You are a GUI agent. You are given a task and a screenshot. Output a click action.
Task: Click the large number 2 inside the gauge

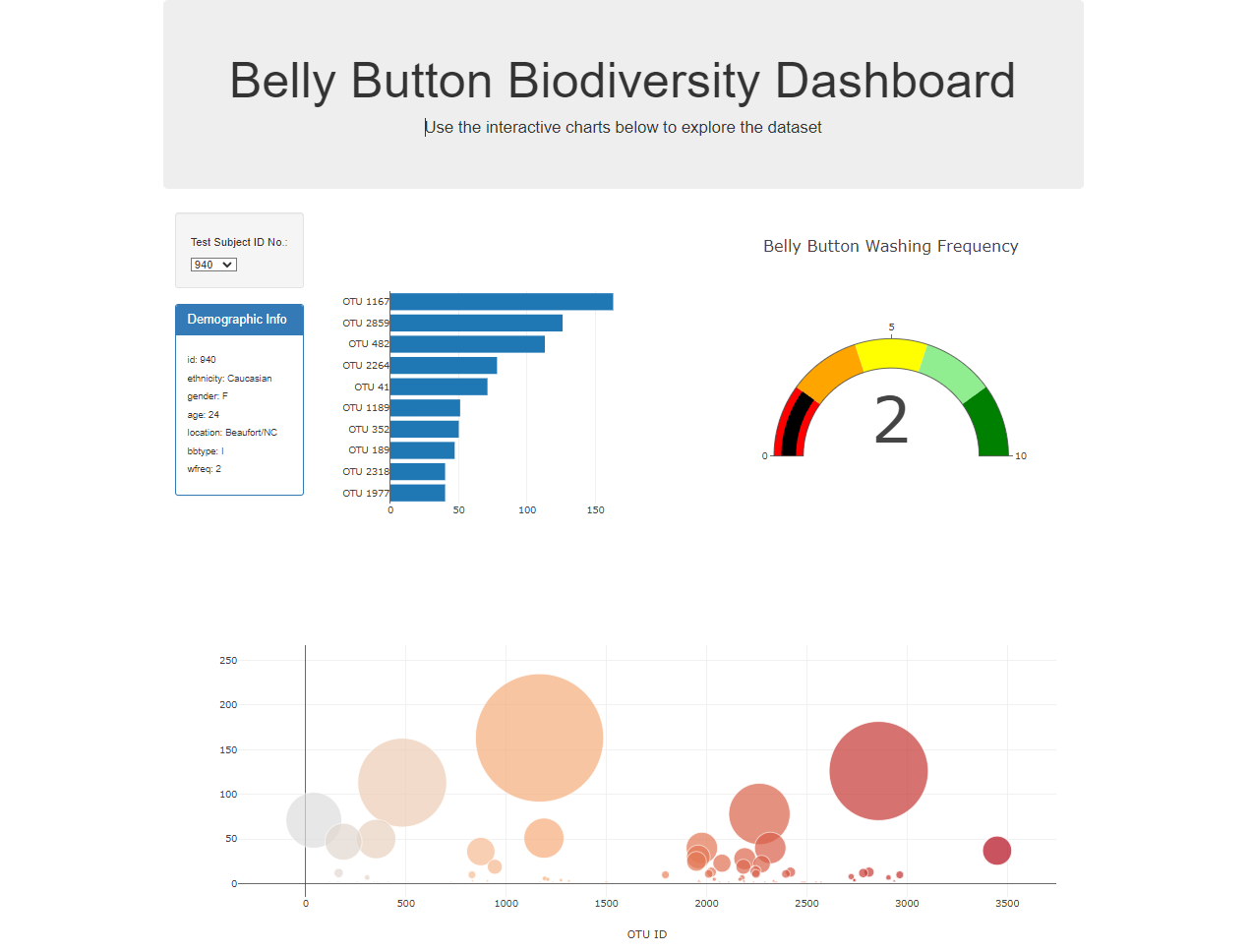click(x=889, y=418)
